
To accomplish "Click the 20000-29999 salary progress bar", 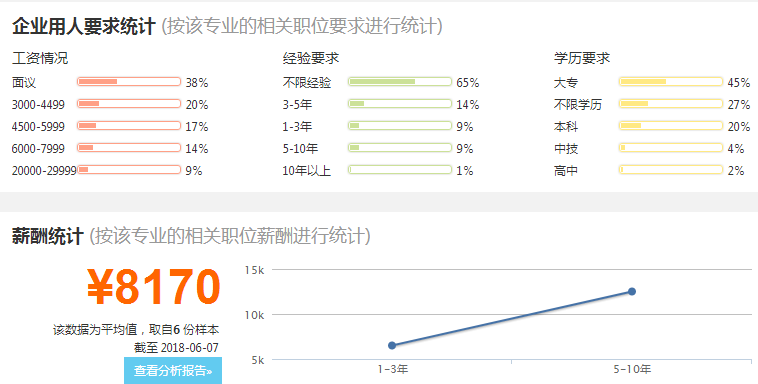I will point(129,170).
